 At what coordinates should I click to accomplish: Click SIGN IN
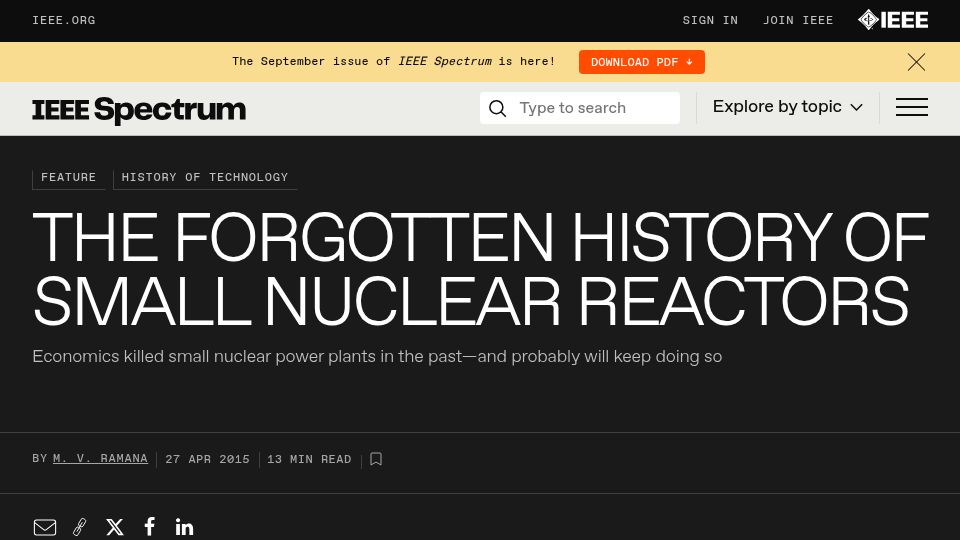[710, 20]
